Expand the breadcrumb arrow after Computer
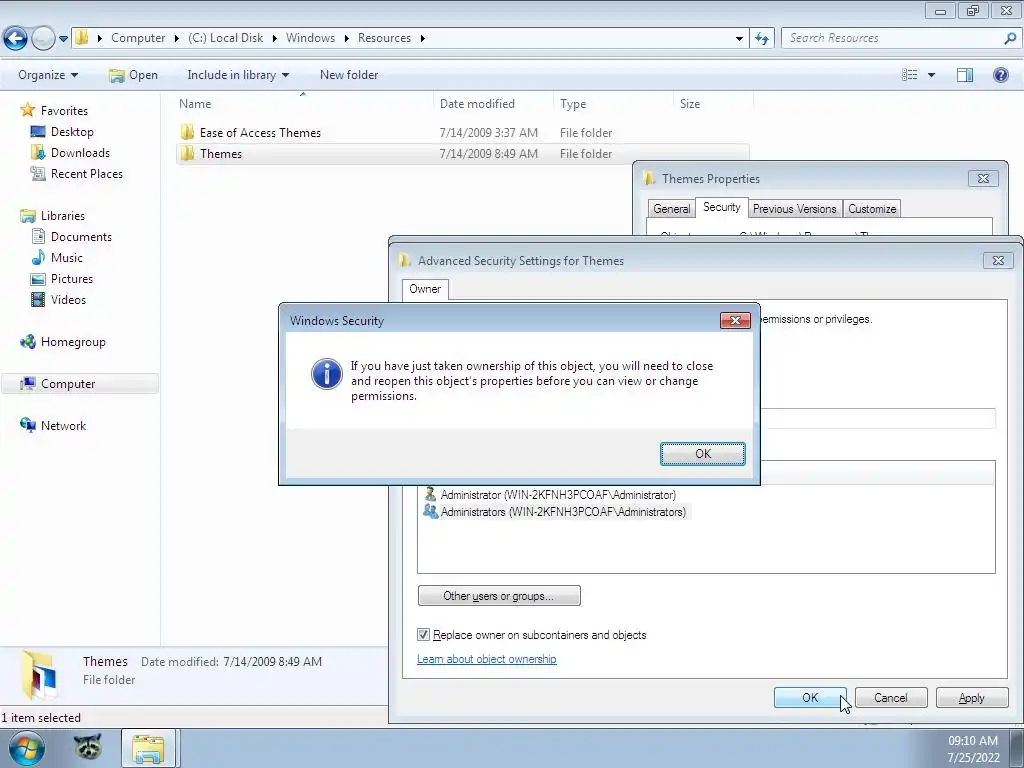This screenshot has height=768, width=1024. [176, 39]
